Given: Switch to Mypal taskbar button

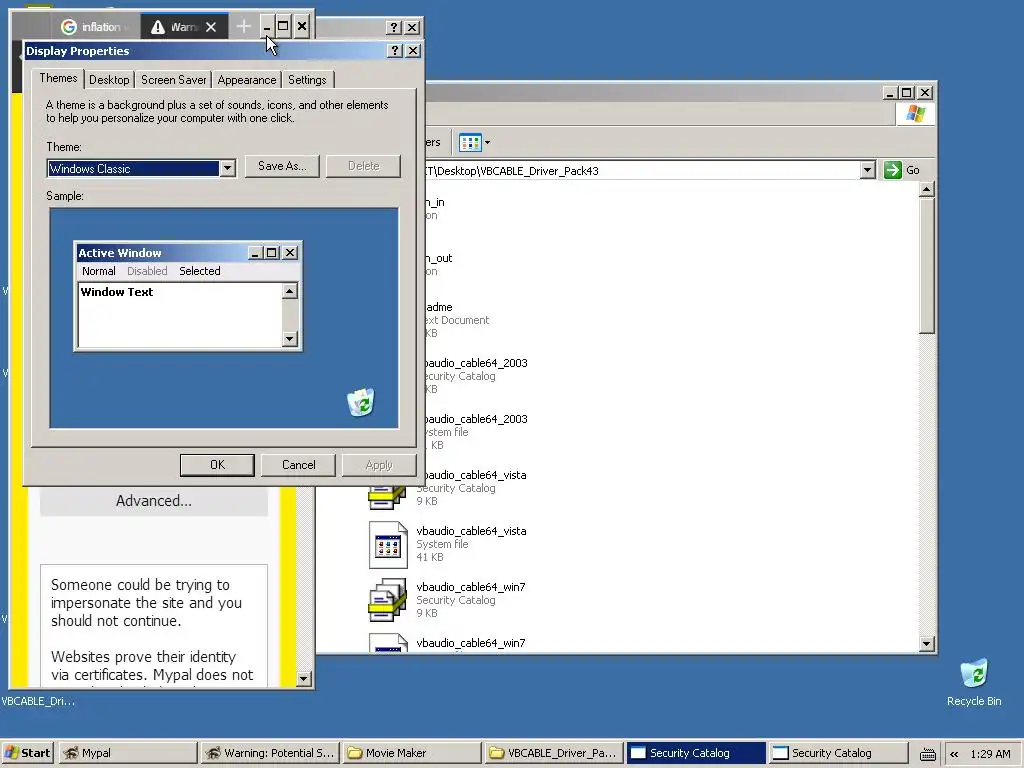Looking at the screenshot, I should click(x=128, y=753).
